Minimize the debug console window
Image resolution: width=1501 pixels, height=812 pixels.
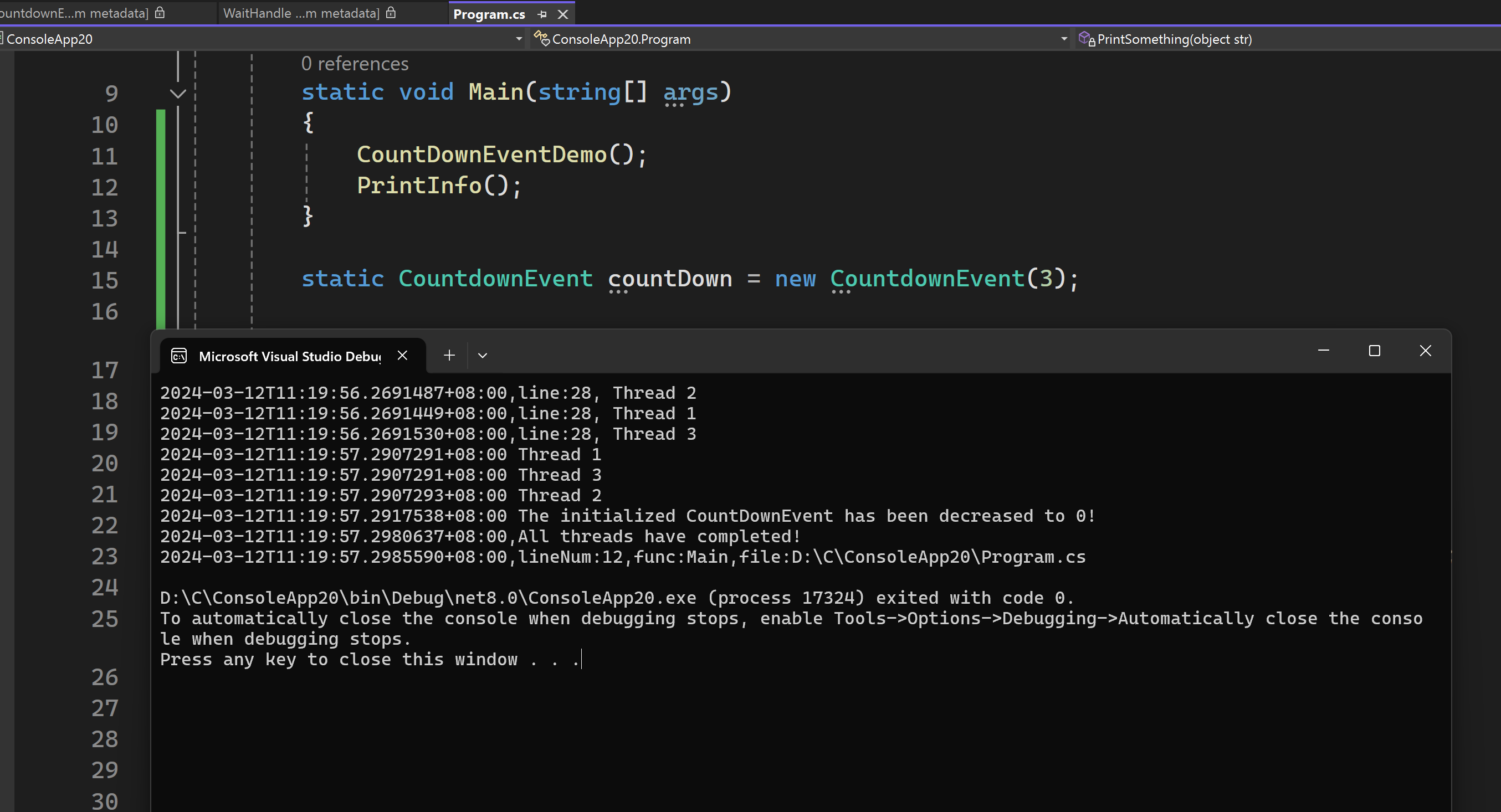[1323, 351]
